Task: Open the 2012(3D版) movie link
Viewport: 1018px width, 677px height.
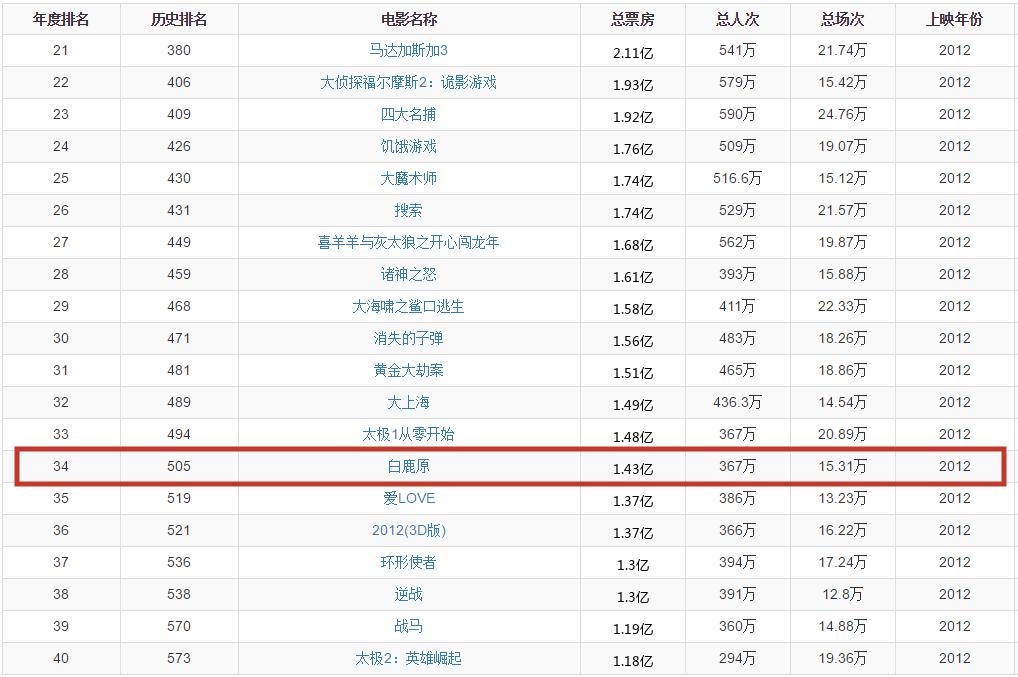Action: 408,530
